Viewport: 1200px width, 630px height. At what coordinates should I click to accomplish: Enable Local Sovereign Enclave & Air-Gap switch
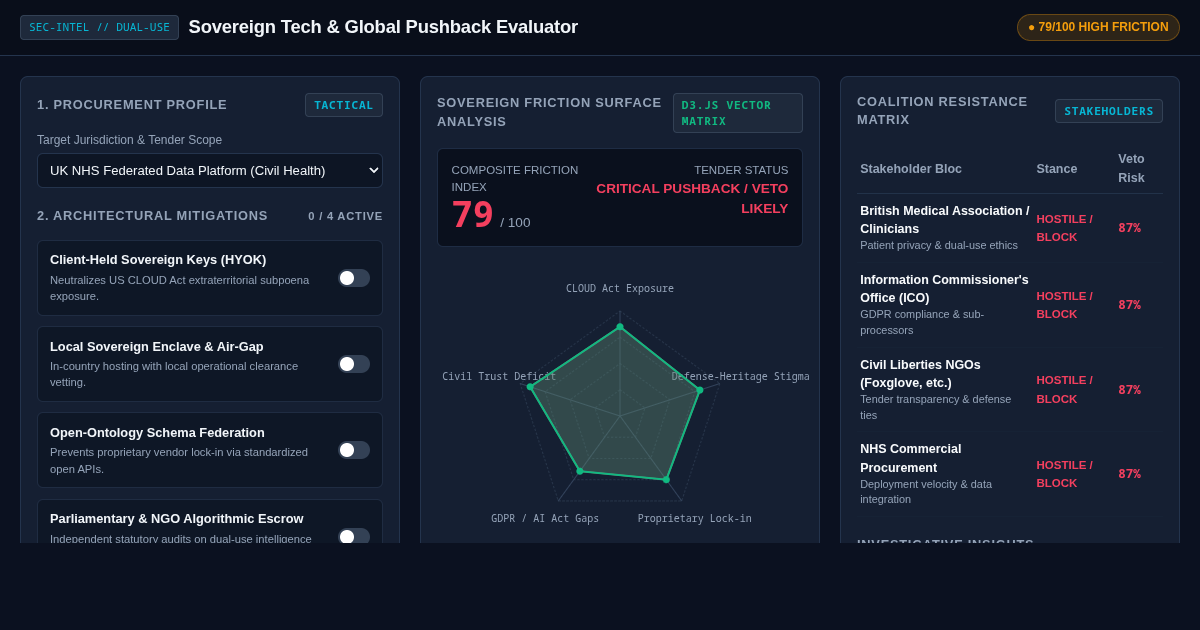pyautogui.click(x=354, y=364)
